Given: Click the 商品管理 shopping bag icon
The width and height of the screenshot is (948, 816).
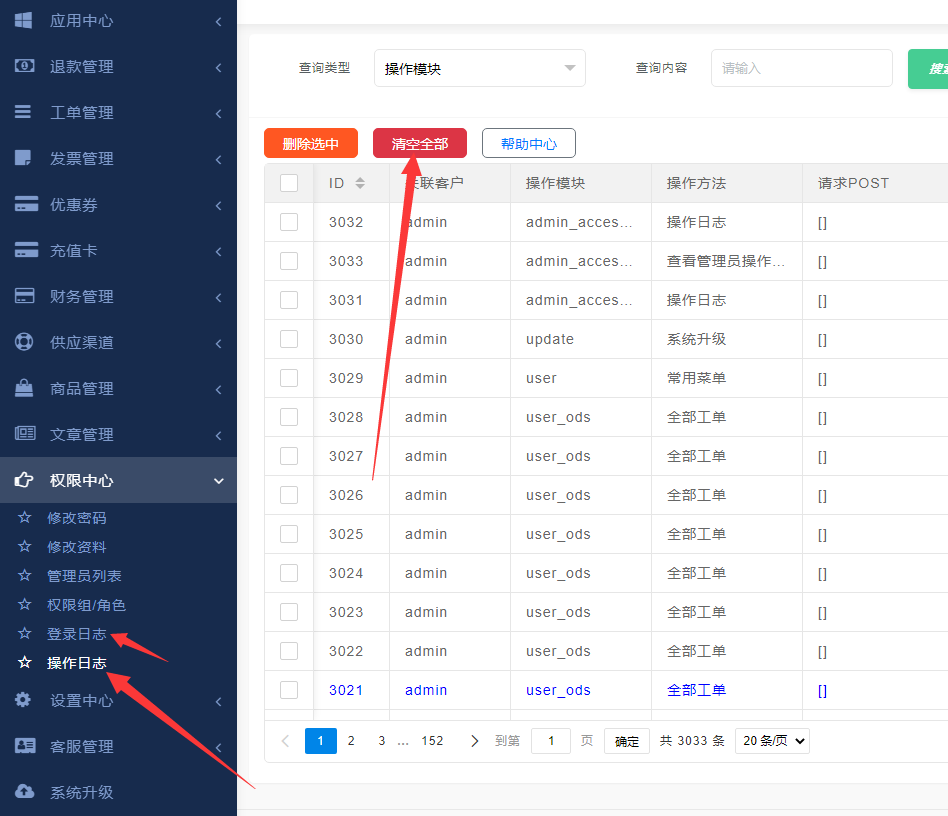Looking at the screenshot, I should click(x=24, y=387).
